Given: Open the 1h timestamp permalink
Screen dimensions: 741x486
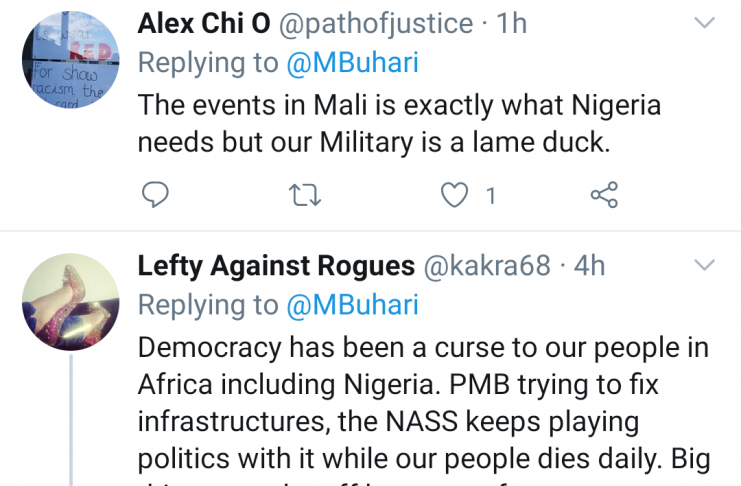Looking at the screenshot, I should pyautogui.click(x=510, y=23).
